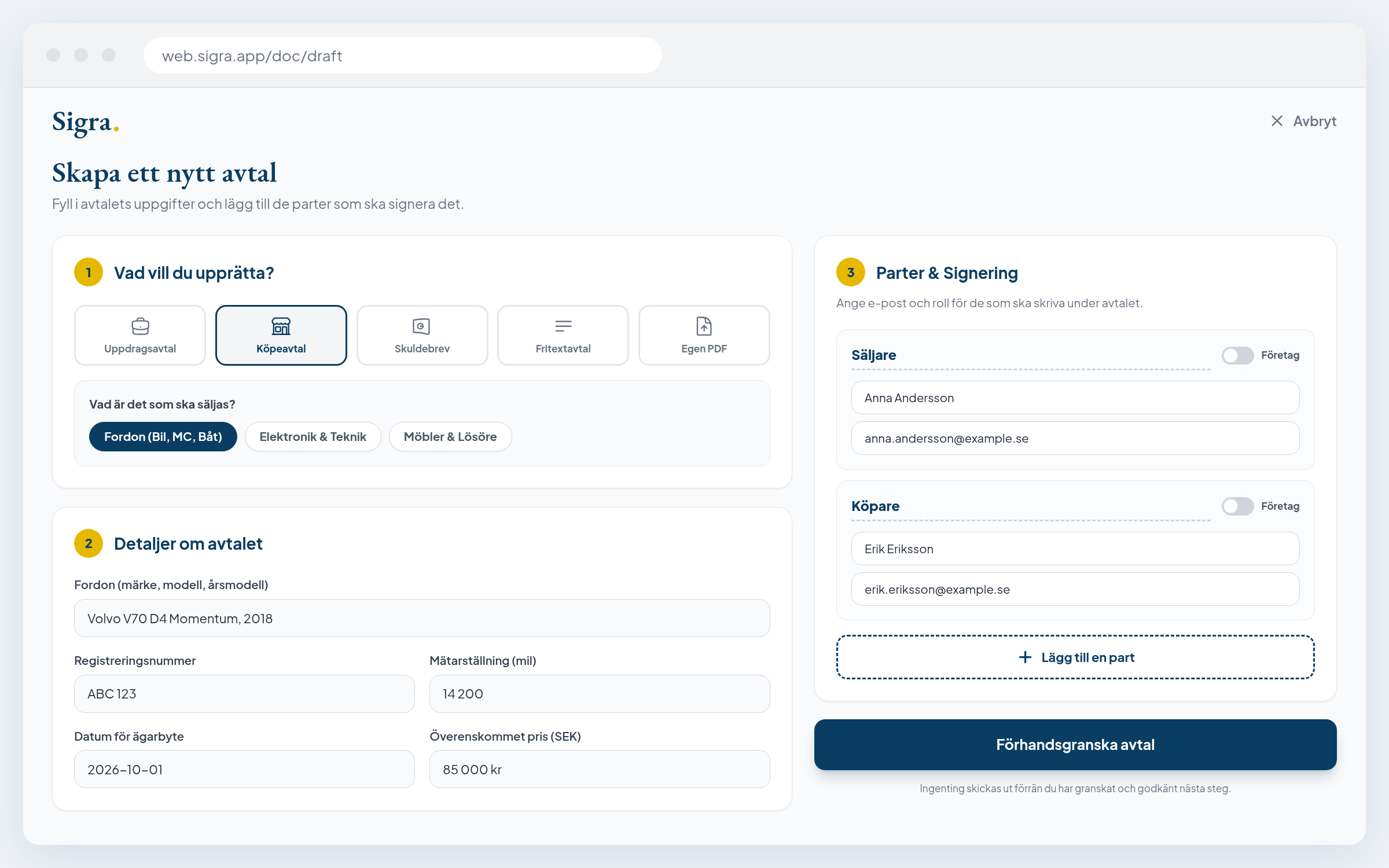The height and width of the screenshot is (868, 1389).
Task: Edit seller email anna.andersson@example.se
Action: [1075, 438]
